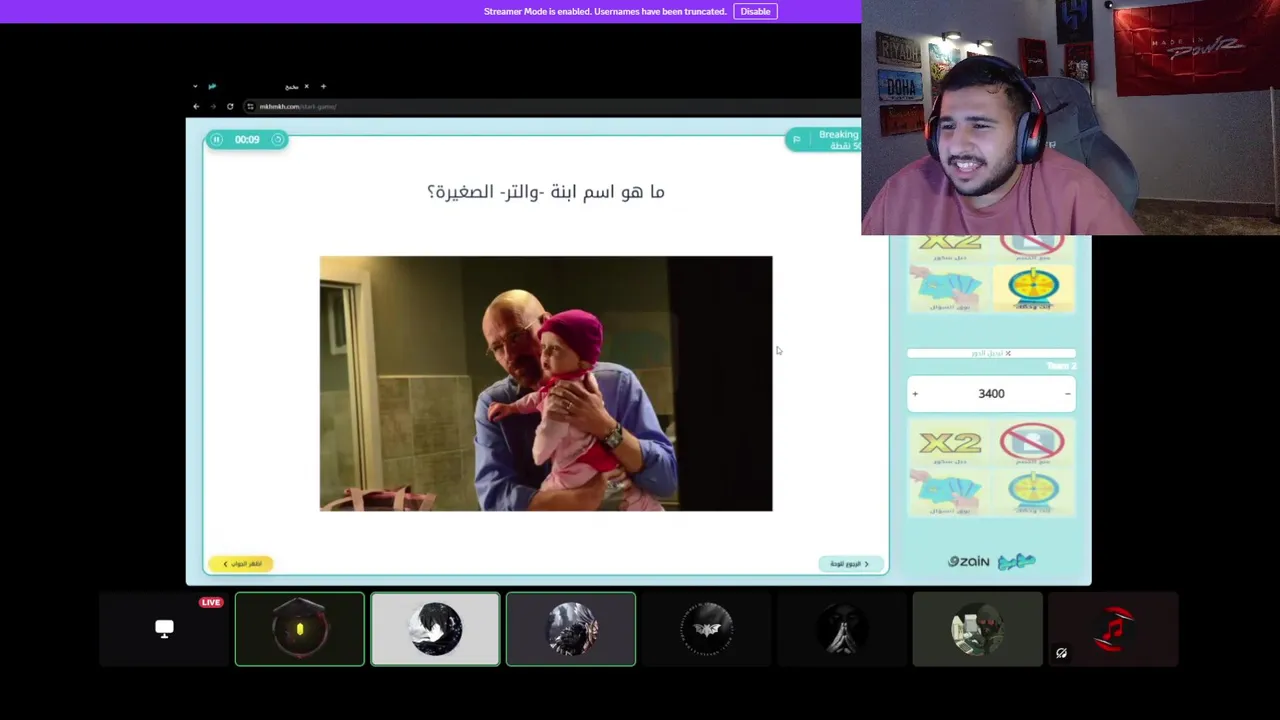Viewport: 1280px width, 720px height.
Task: Select participant with praying hands avatar
Action: coord(842,629)
